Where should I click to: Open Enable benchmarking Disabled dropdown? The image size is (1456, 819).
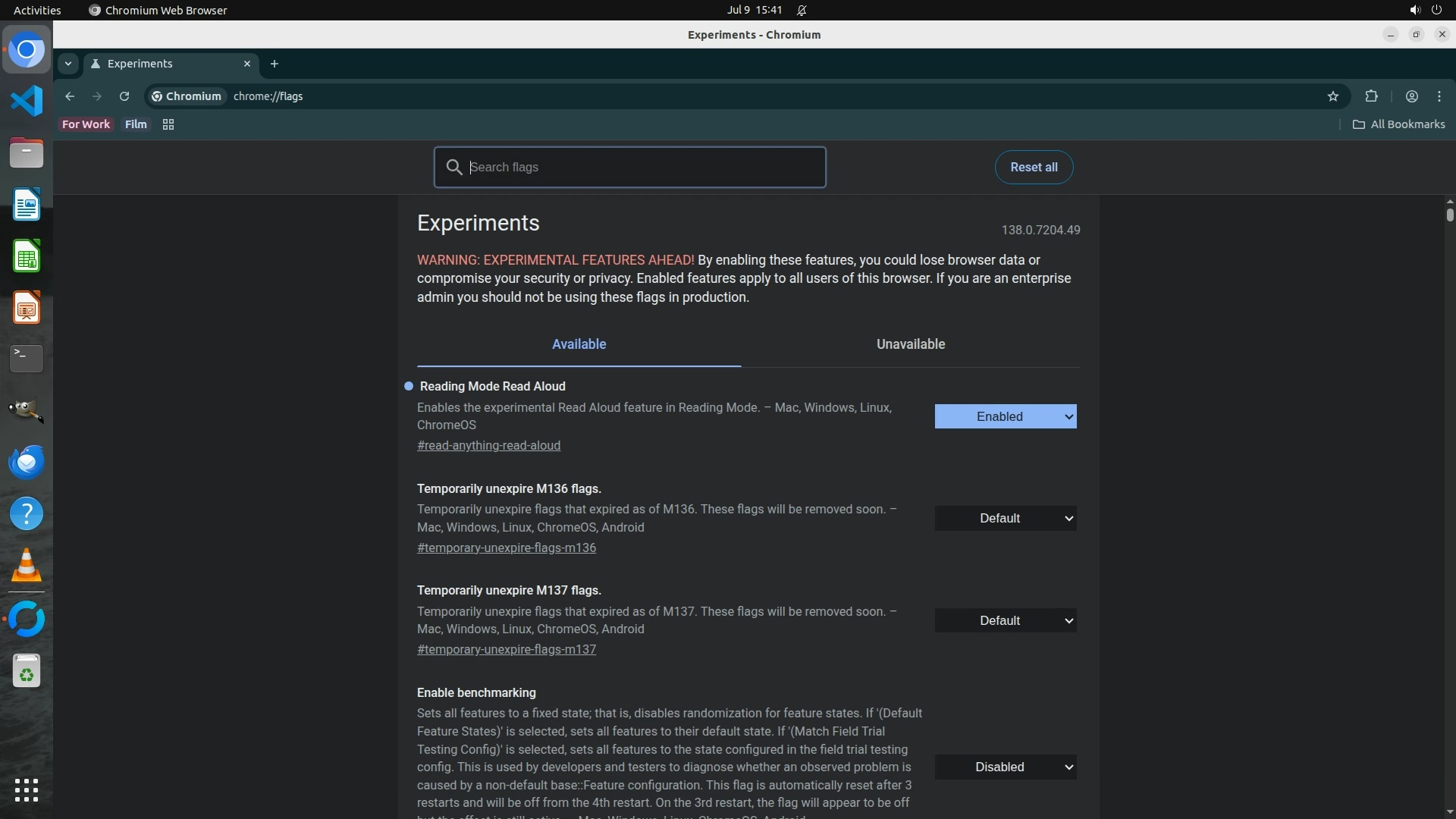tap(1005, 767)
